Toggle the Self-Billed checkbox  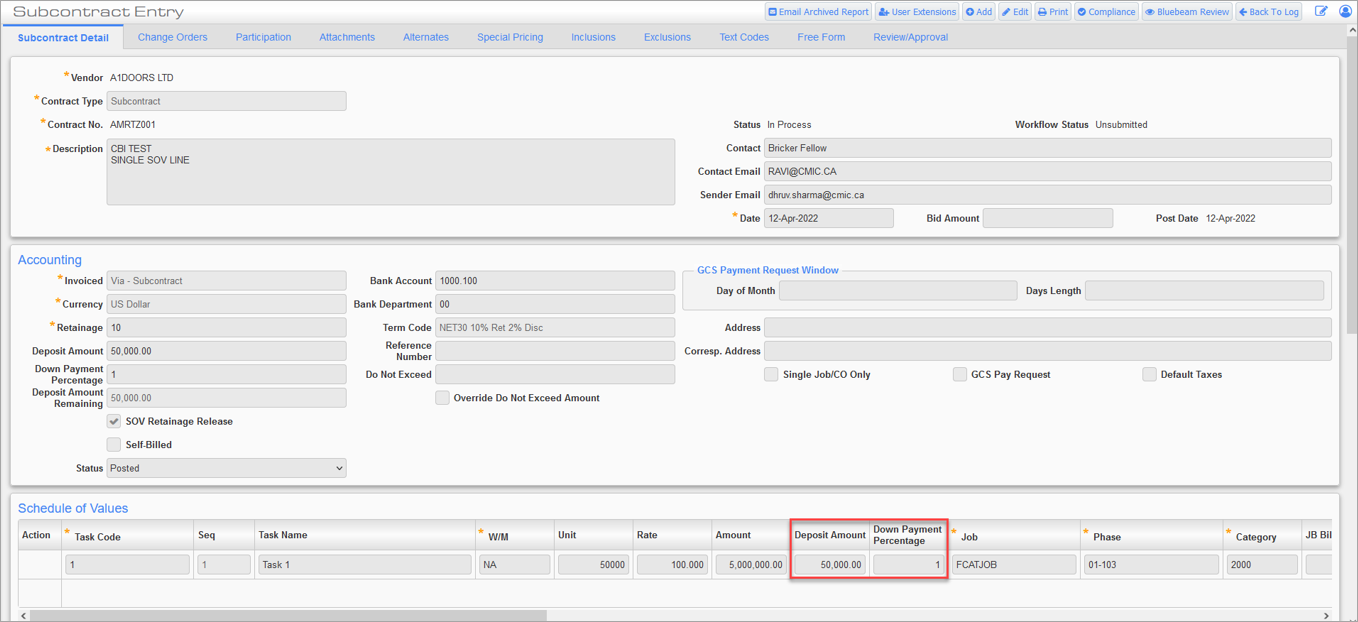tap(114, 444)
